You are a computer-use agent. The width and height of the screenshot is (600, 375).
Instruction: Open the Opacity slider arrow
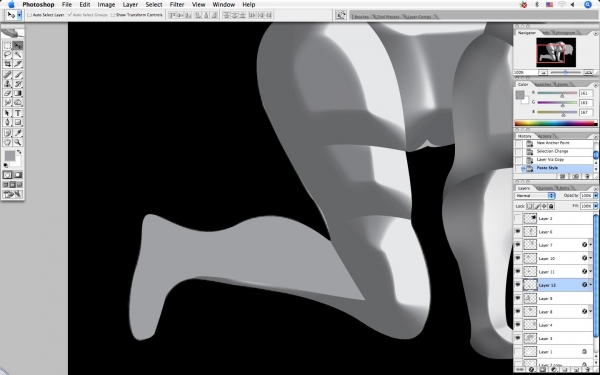click(x=595, y=196)
